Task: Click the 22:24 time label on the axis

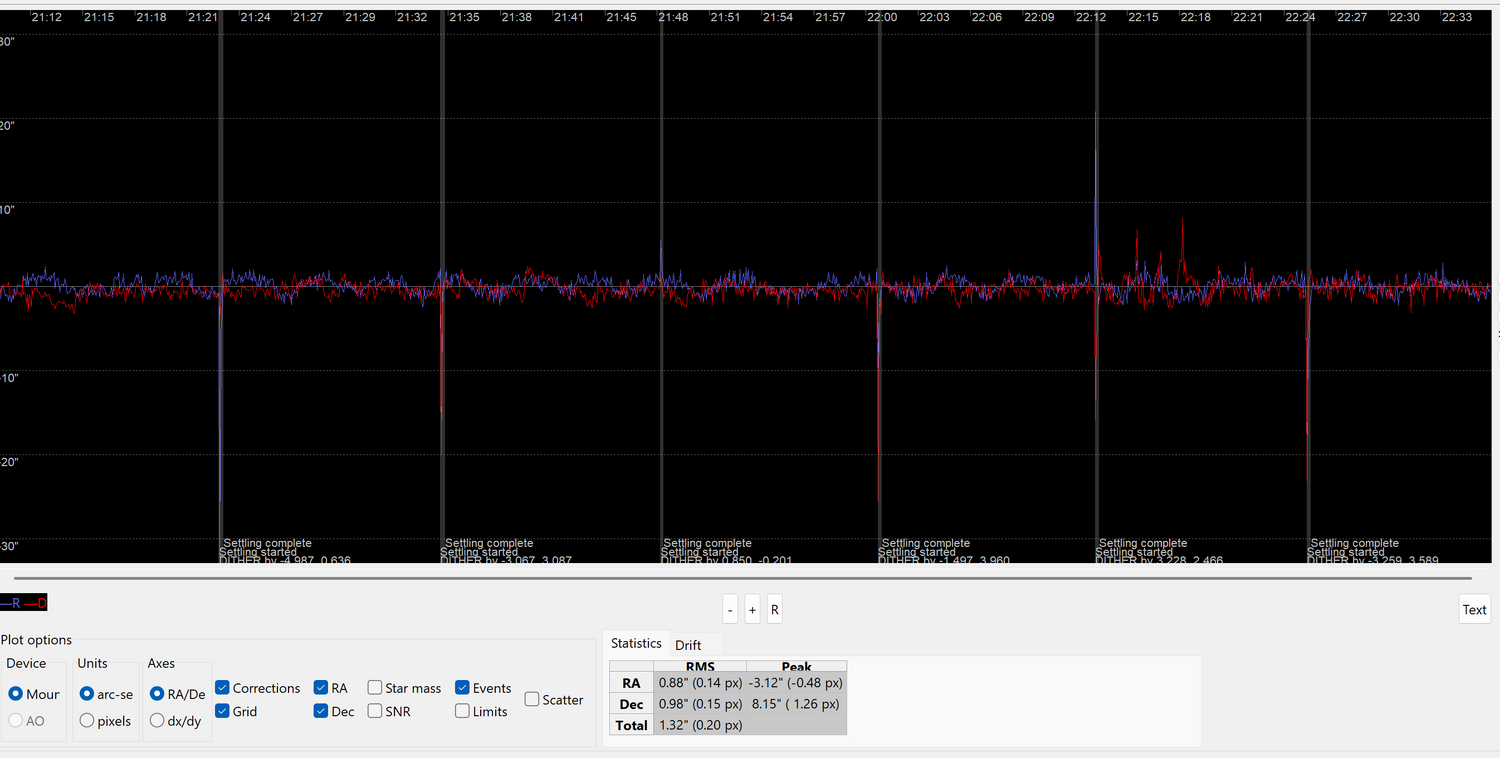Action: (x=1300, y=17)
